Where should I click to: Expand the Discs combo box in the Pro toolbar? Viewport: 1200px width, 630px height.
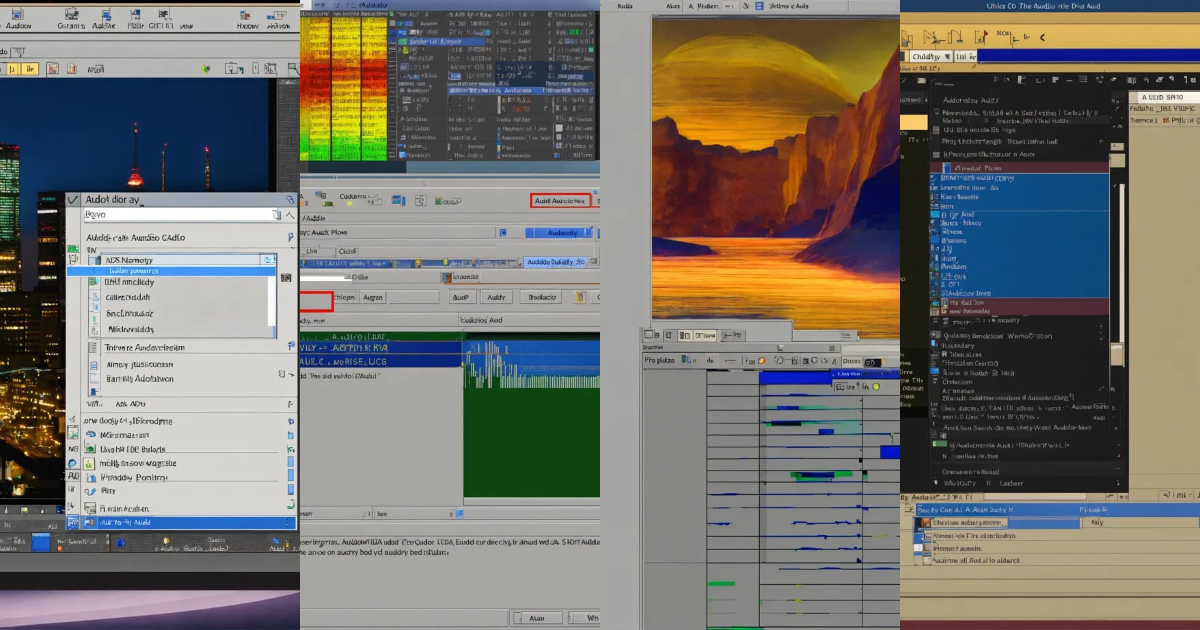pos(872,361)
